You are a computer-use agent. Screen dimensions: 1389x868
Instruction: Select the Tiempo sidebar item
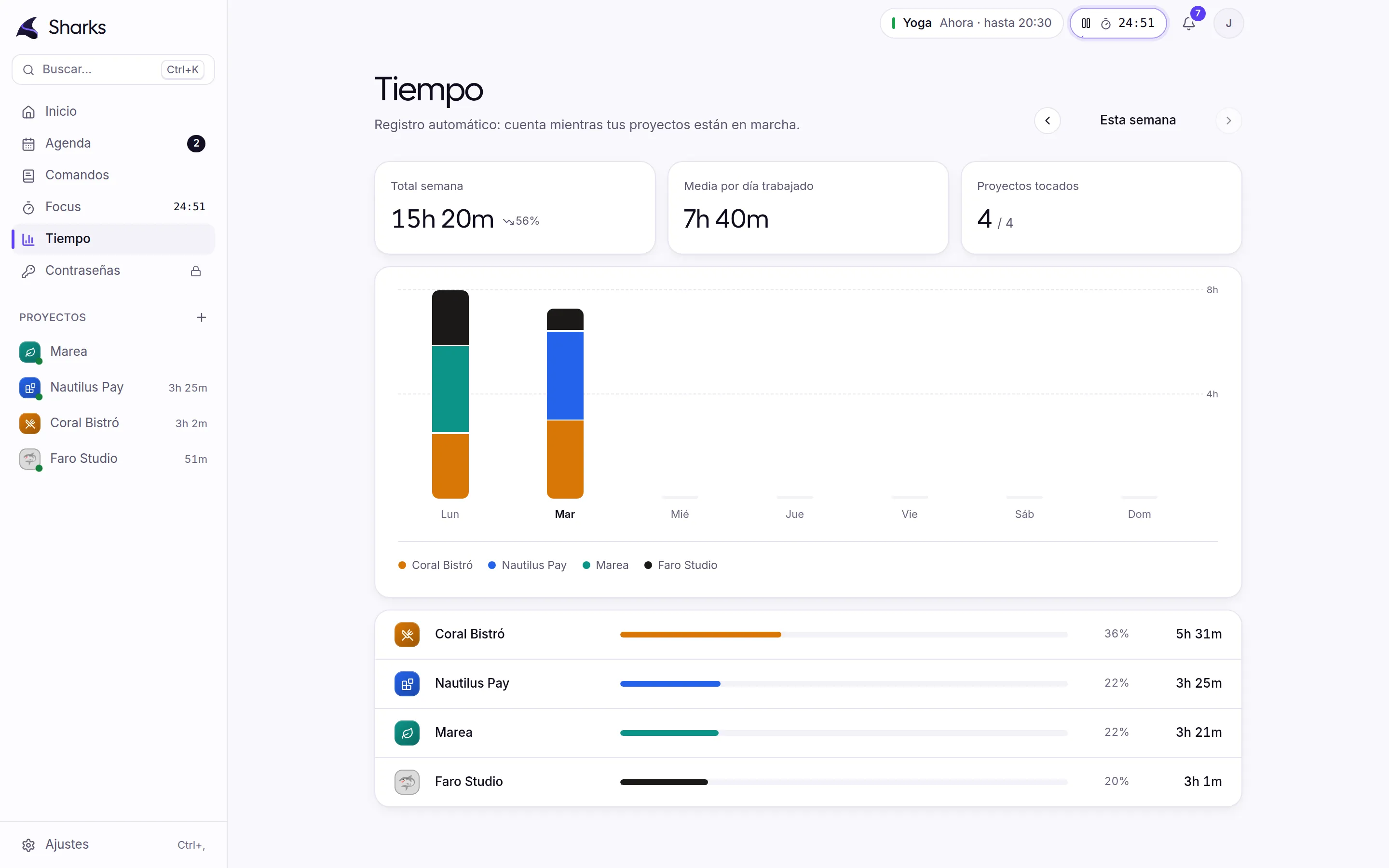click(x=113, y=239)
